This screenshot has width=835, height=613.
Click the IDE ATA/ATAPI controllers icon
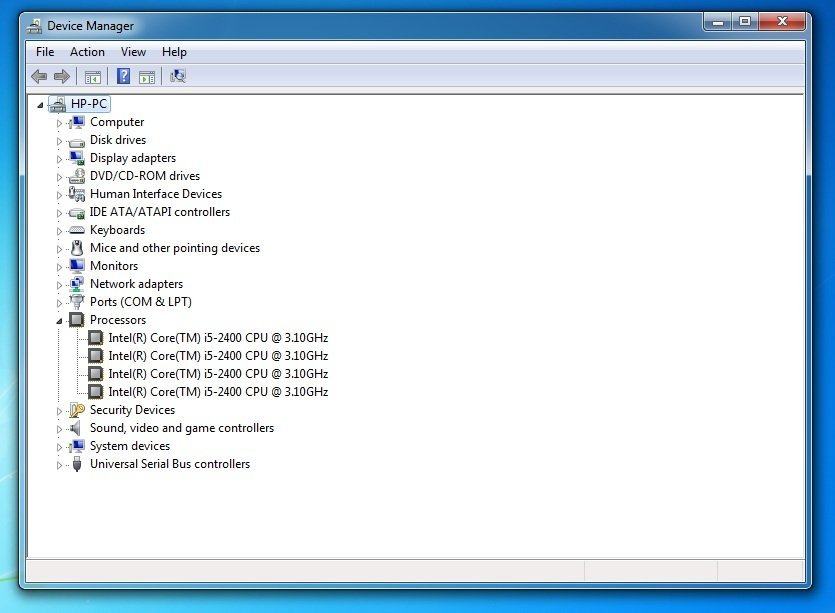click(77, 213)
